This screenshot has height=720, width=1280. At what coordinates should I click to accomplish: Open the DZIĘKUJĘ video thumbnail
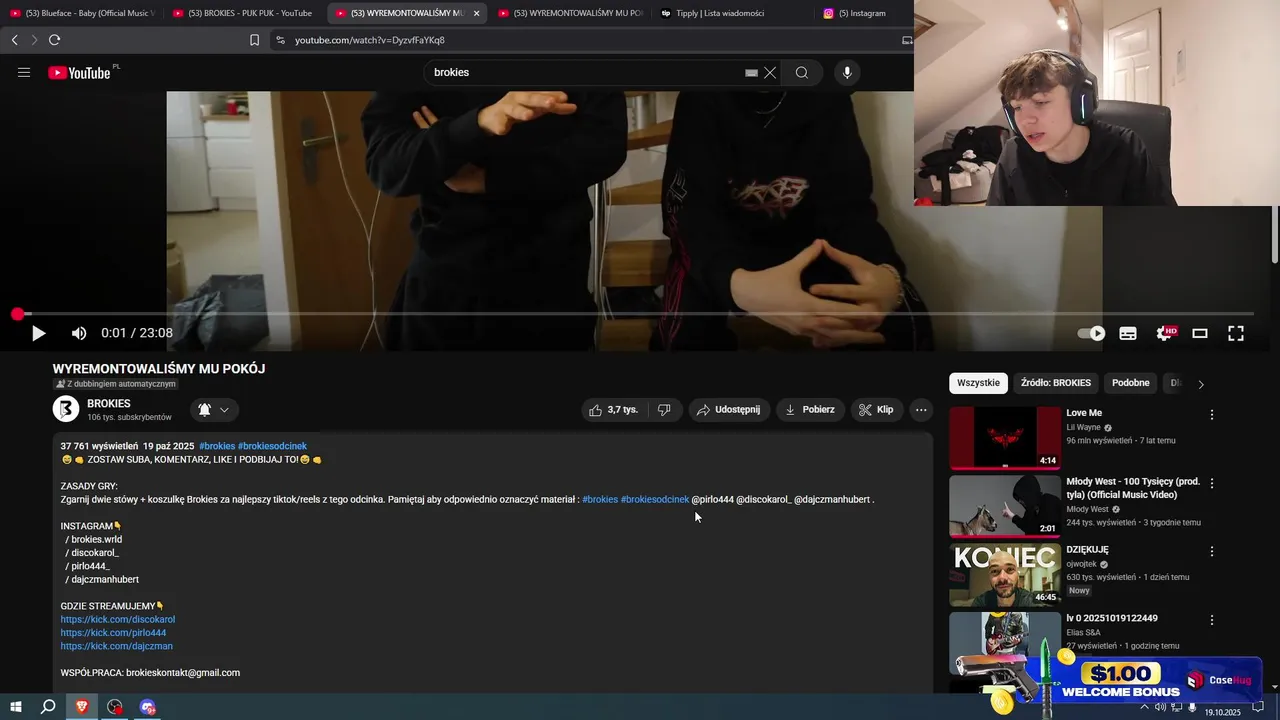1005,574
